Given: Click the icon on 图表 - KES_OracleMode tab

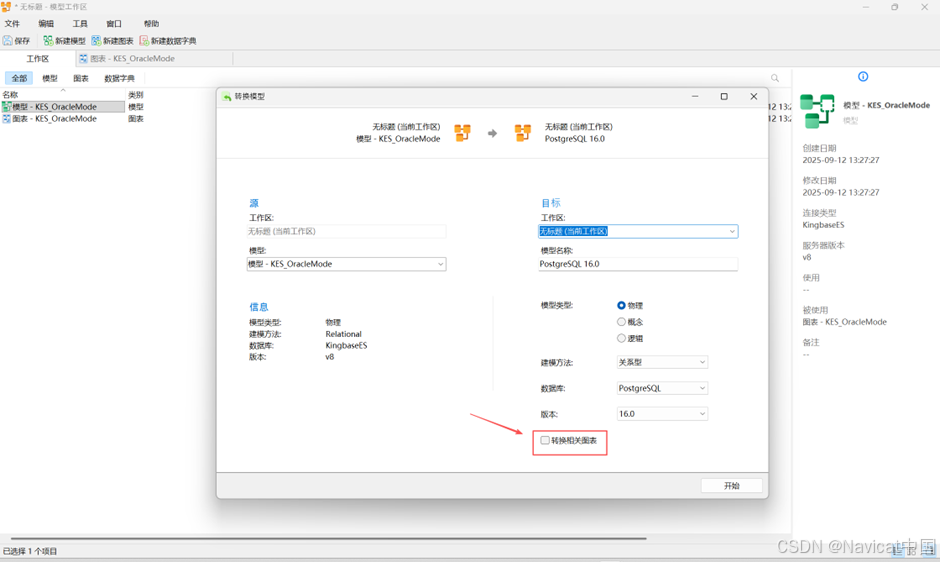Looking at the screenshot, I should [x=83, y=59].
